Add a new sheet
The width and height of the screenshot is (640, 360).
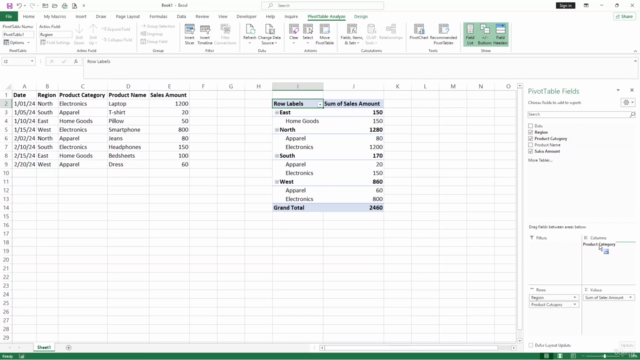pyautogui.click(x=69, y=347)
